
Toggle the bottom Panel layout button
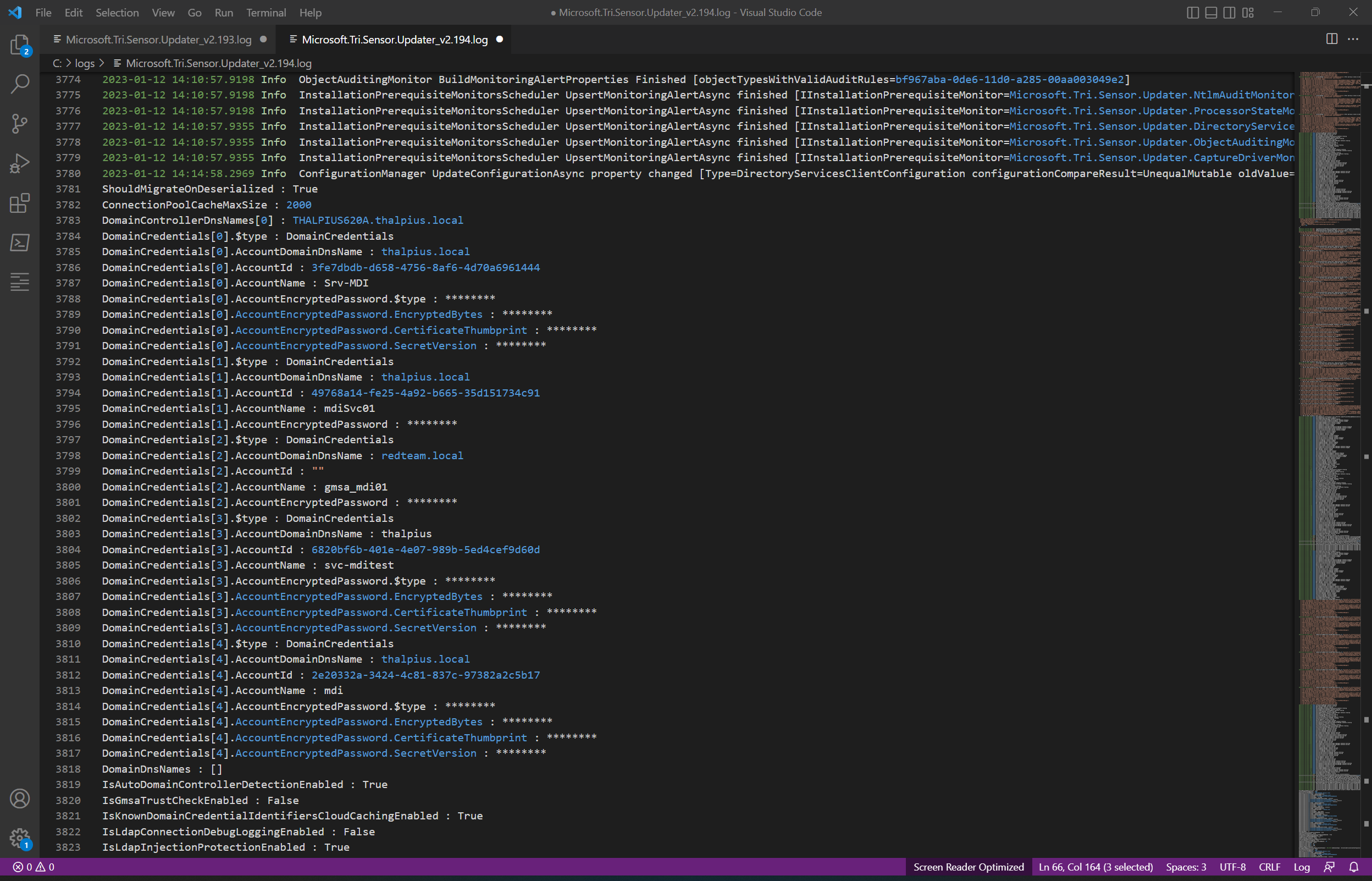pos(1211,13)
